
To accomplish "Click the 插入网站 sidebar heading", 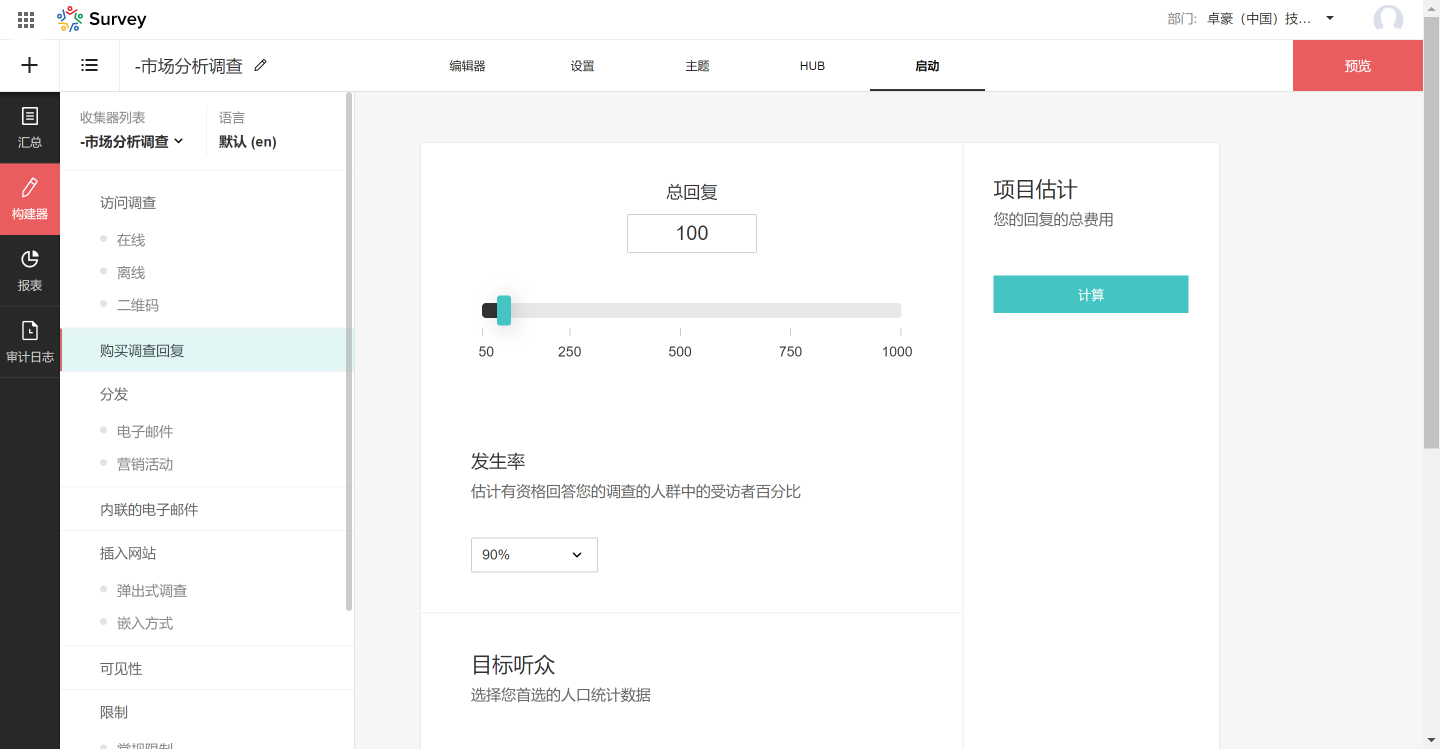I will [128, 554].
